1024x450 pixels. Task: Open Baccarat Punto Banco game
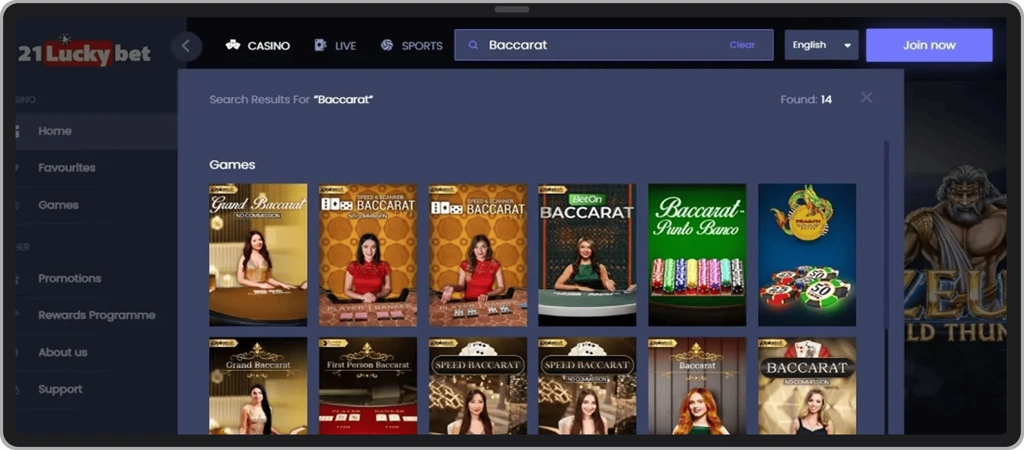pyautogui.click(x=697, y=255)
